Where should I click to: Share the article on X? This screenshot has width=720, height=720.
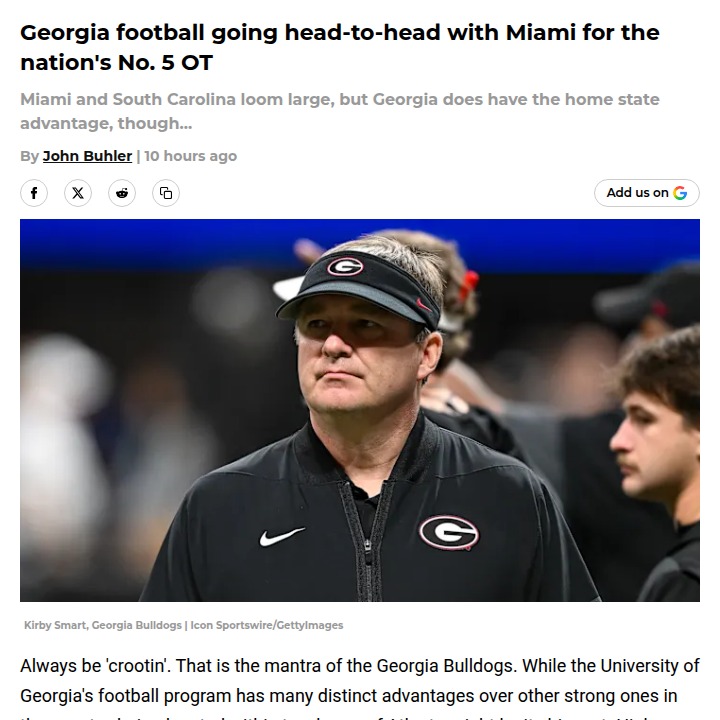[78, 193]
